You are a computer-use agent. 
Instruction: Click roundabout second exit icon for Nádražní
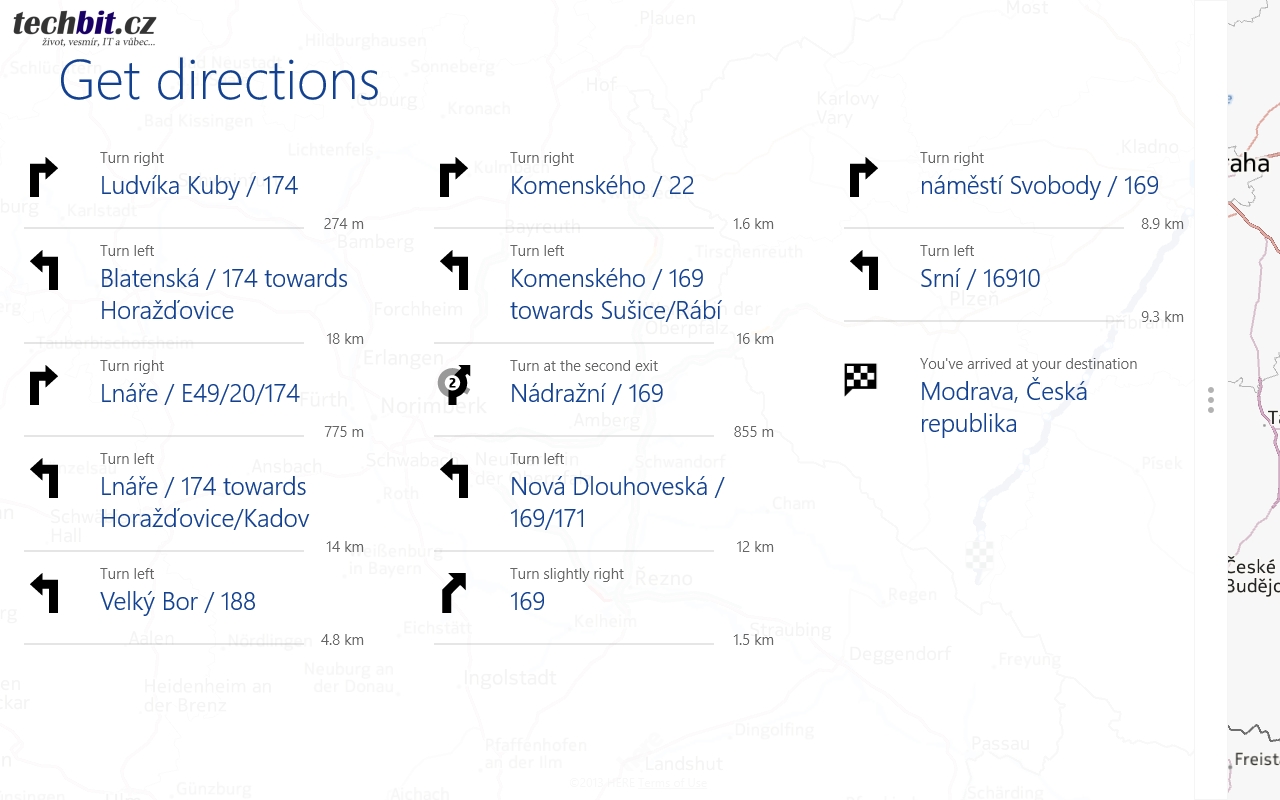[454, 384]
